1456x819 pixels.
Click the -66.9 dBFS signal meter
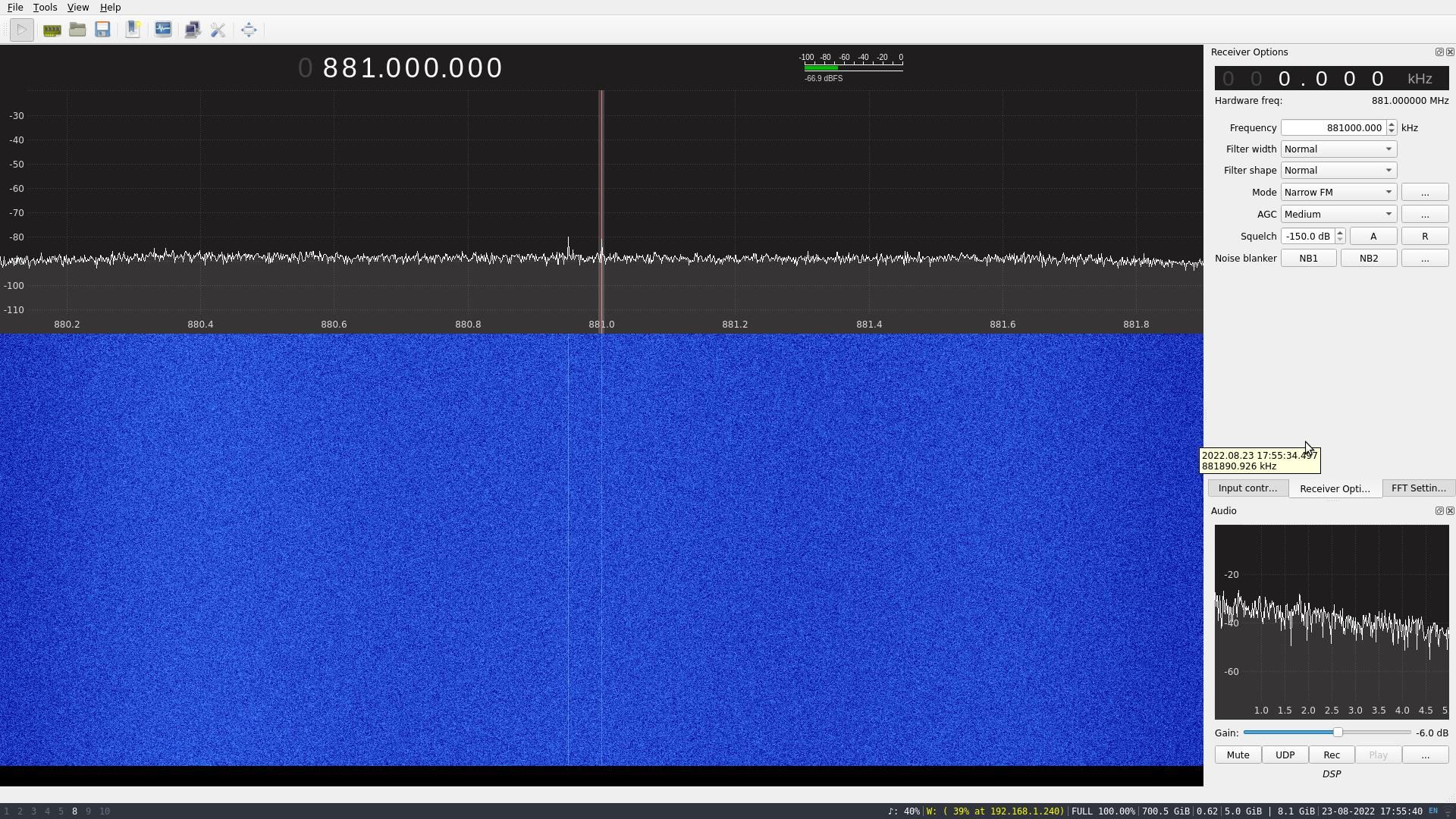pyautogui.click(x=852, y=67)
